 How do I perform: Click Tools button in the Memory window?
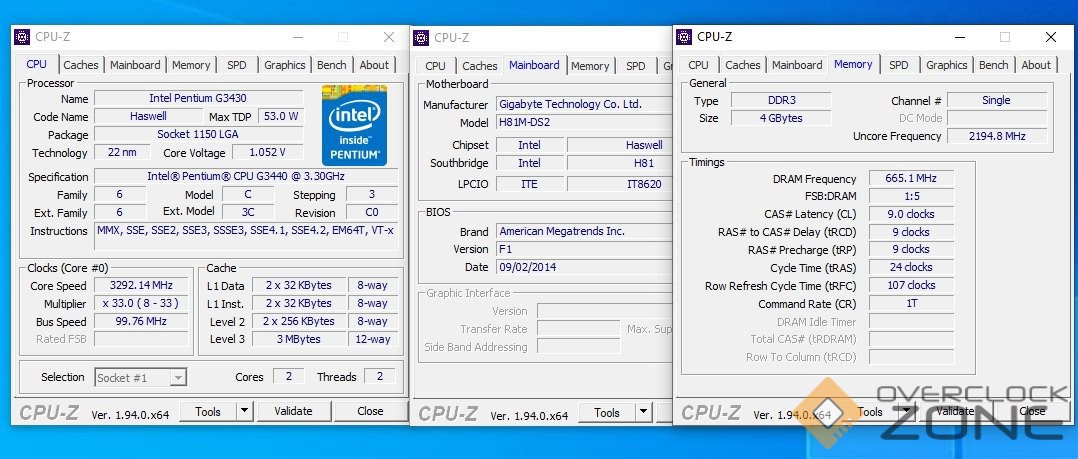click(x=870, y=412)
